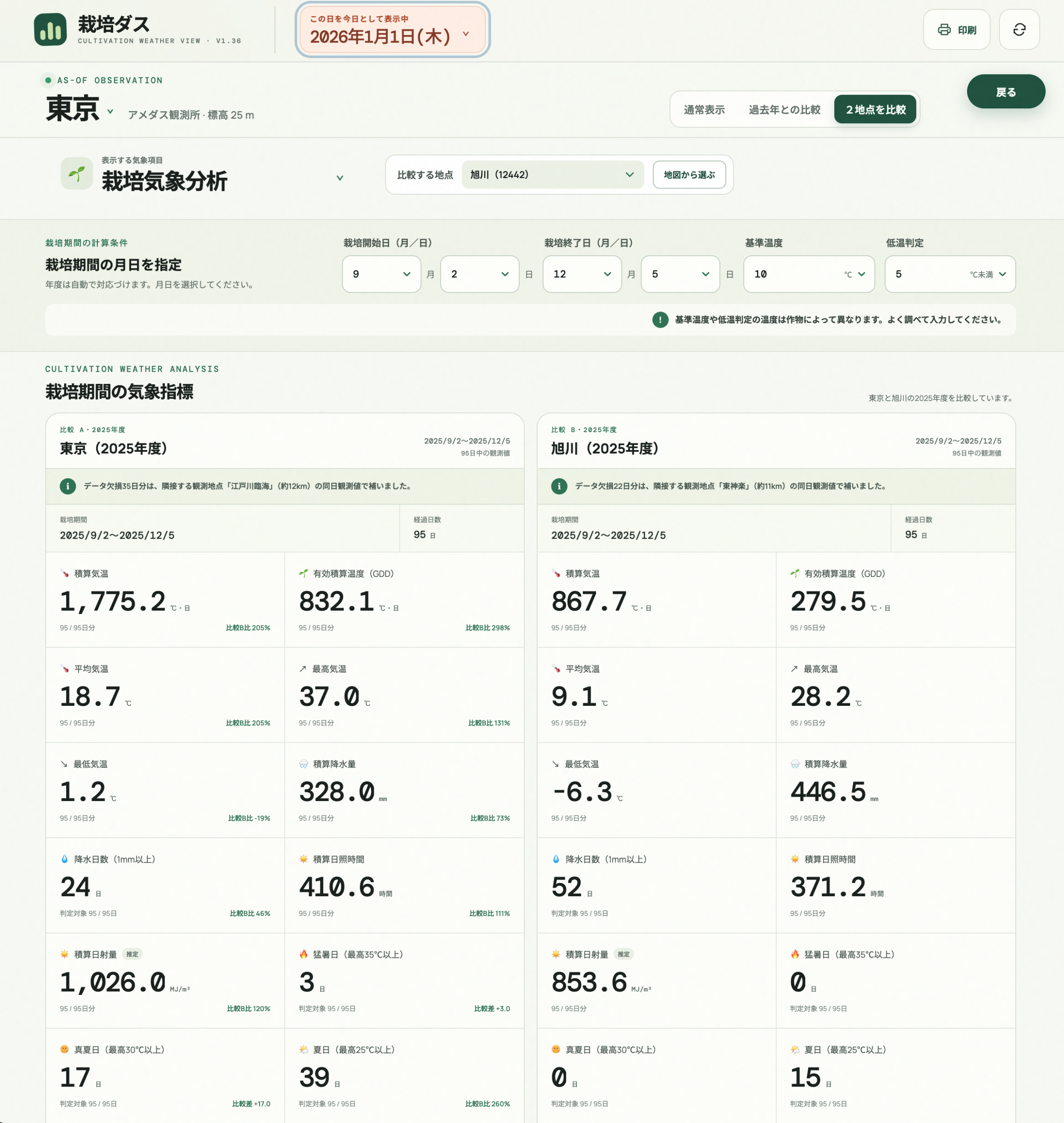Click rain cloud icon of 東京 積算降水量
This screenshot has width=1064, height=1123.
coord(303,764)
